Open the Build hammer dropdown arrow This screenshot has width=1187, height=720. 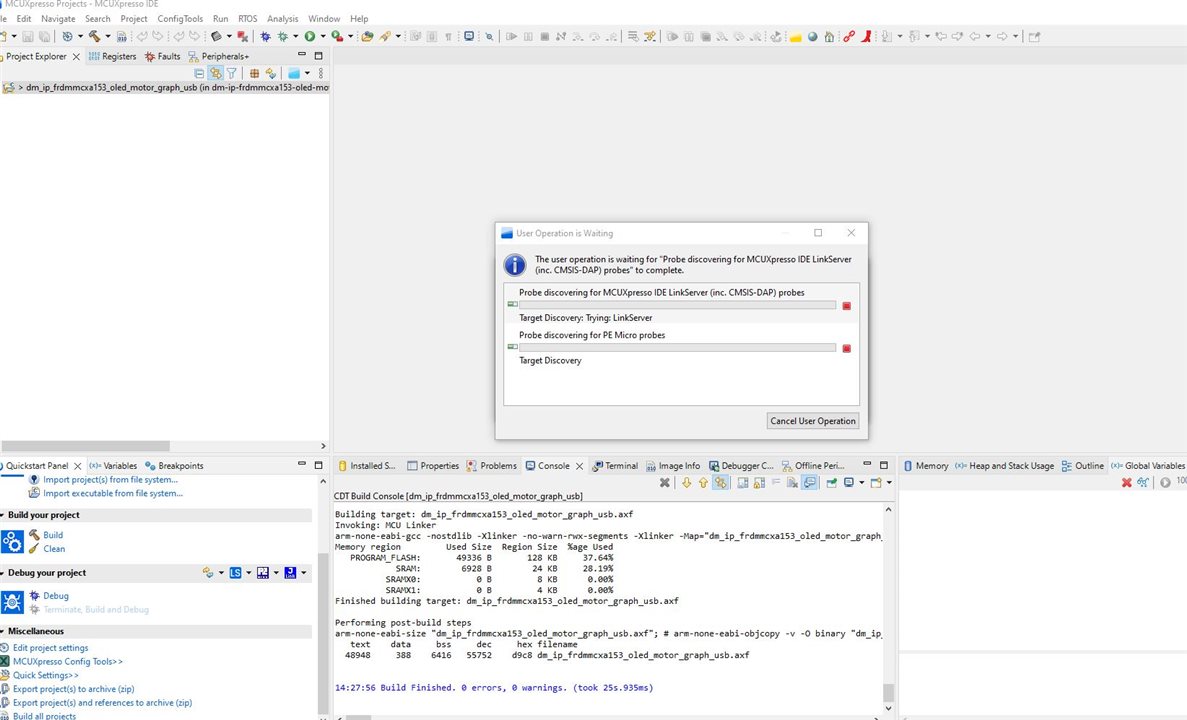click(x=107, y=36)
